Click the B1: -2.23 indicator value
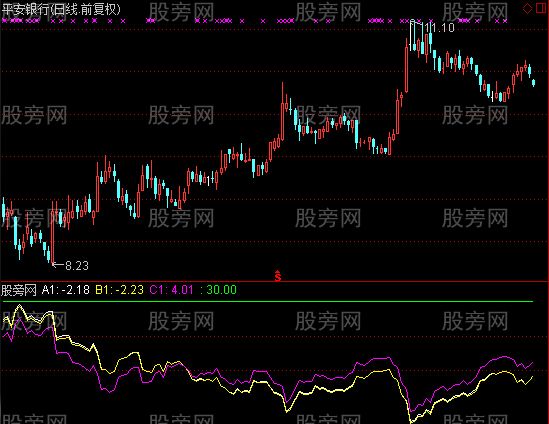This screenshot has height=424, width=549. (119, 290)
